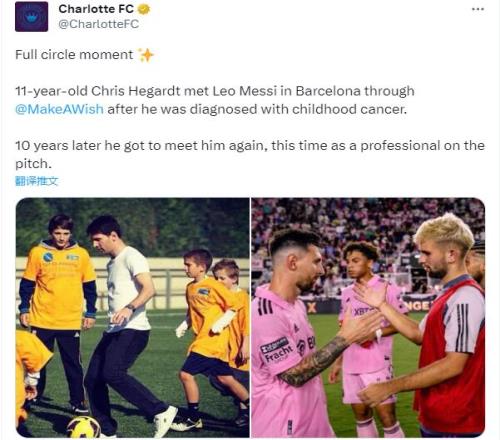
Task: Open the Charlotte FC profile avatar
Action: 31,16
